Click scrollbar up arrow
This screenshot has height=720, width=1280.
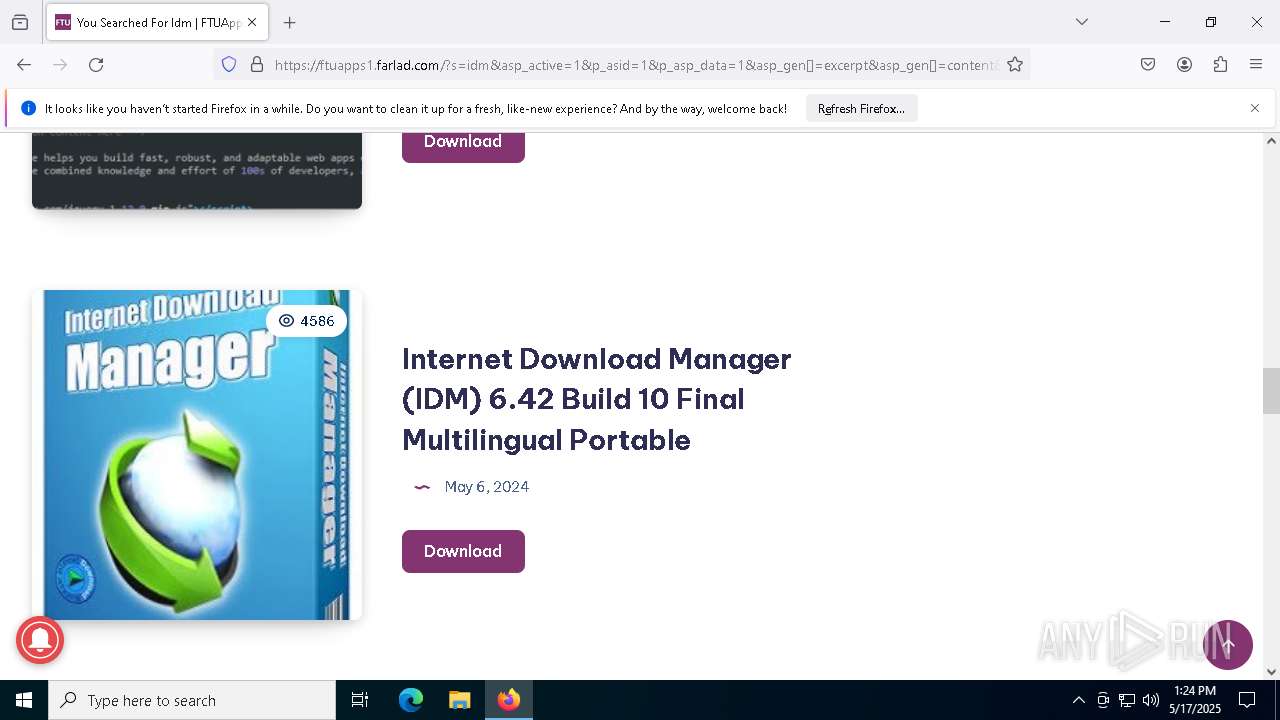1271,141
